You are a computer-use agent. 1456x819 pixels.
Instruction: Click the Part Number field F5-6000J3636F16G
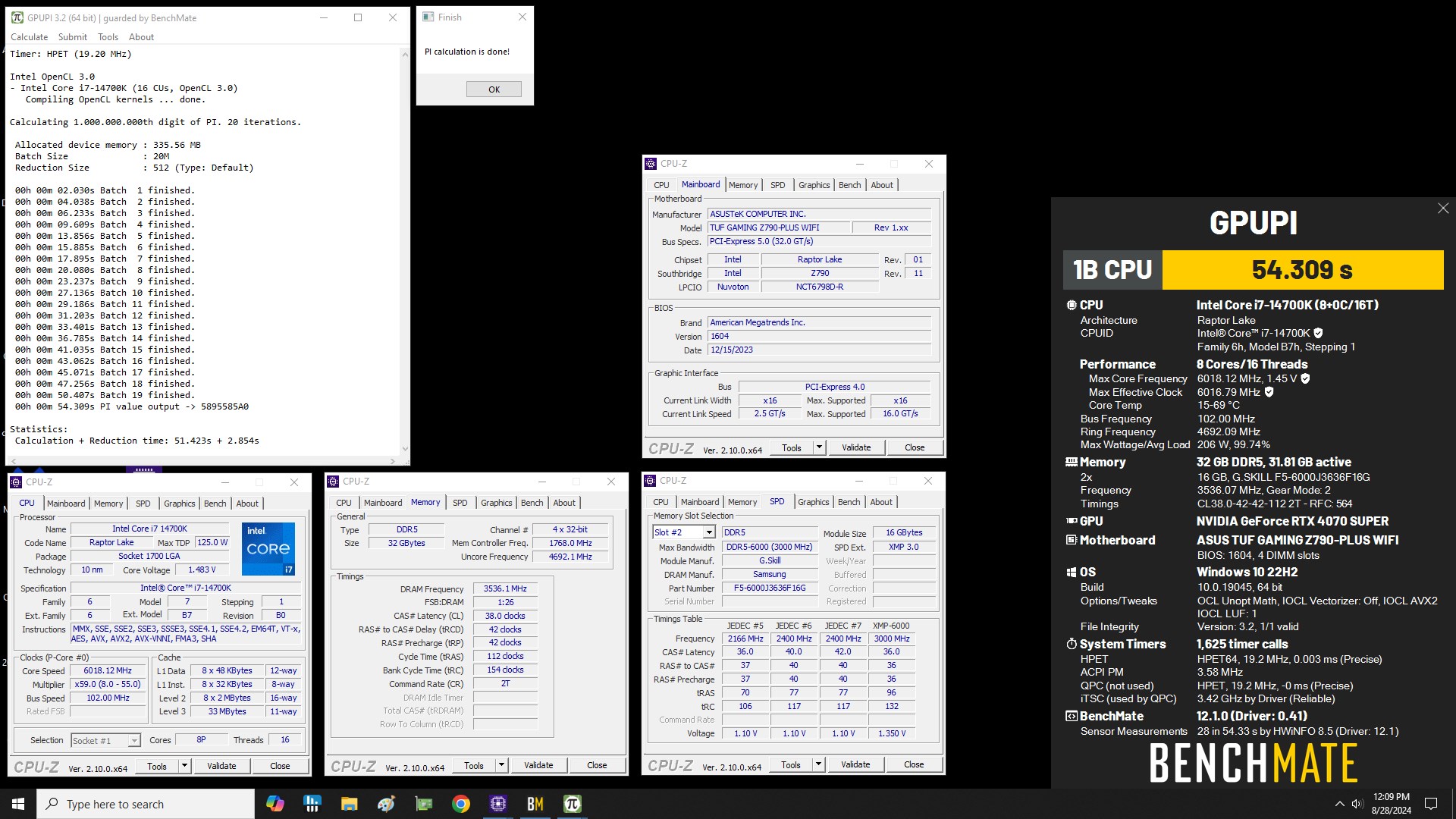point(769,588)
